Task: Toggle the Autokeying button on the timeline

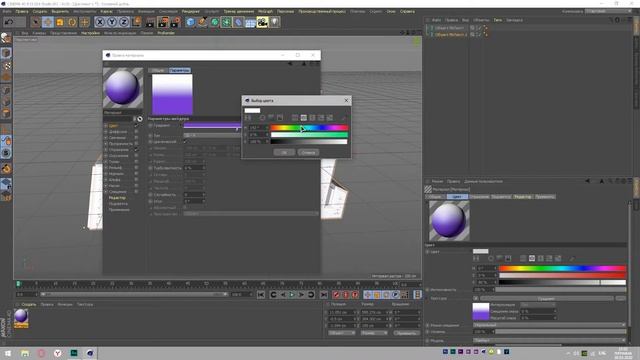Action: point(346,294)
